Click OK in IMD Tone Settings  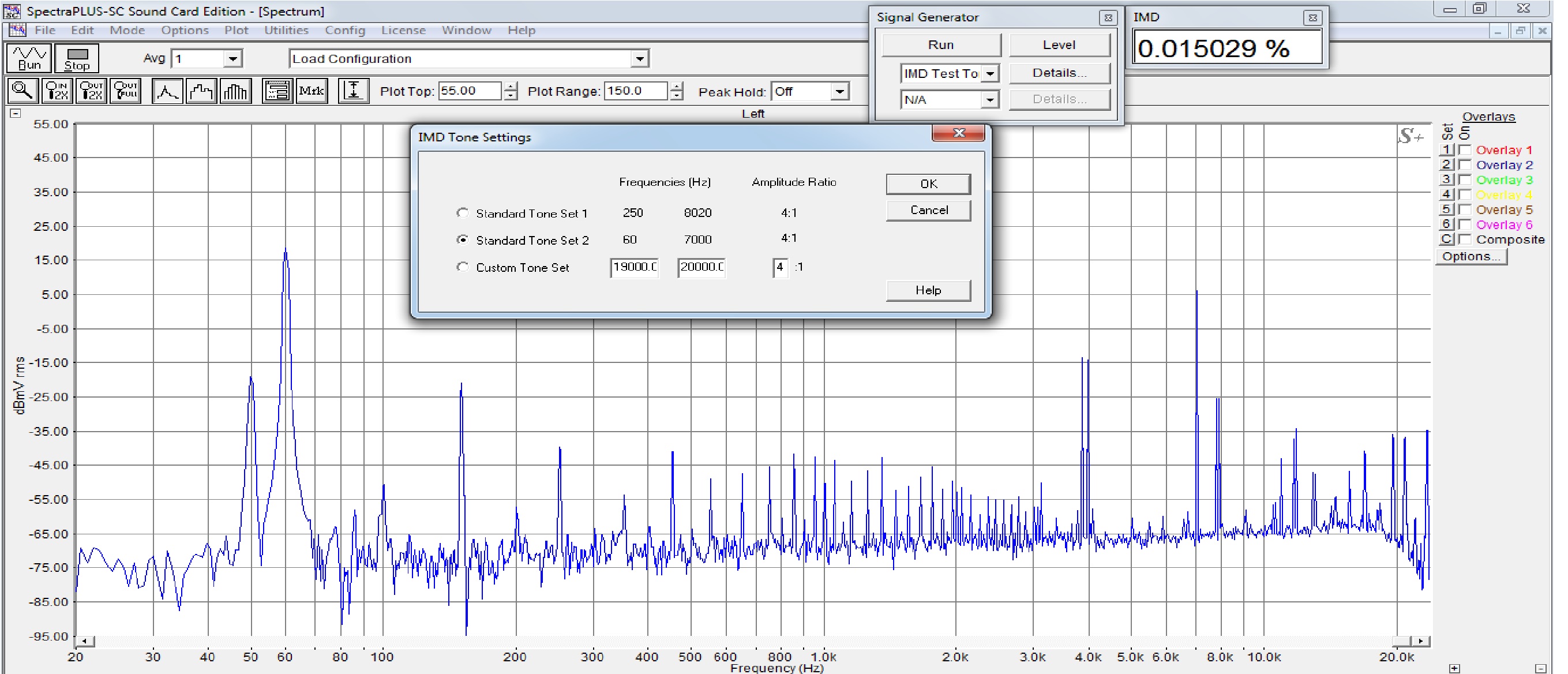point(928,184)
